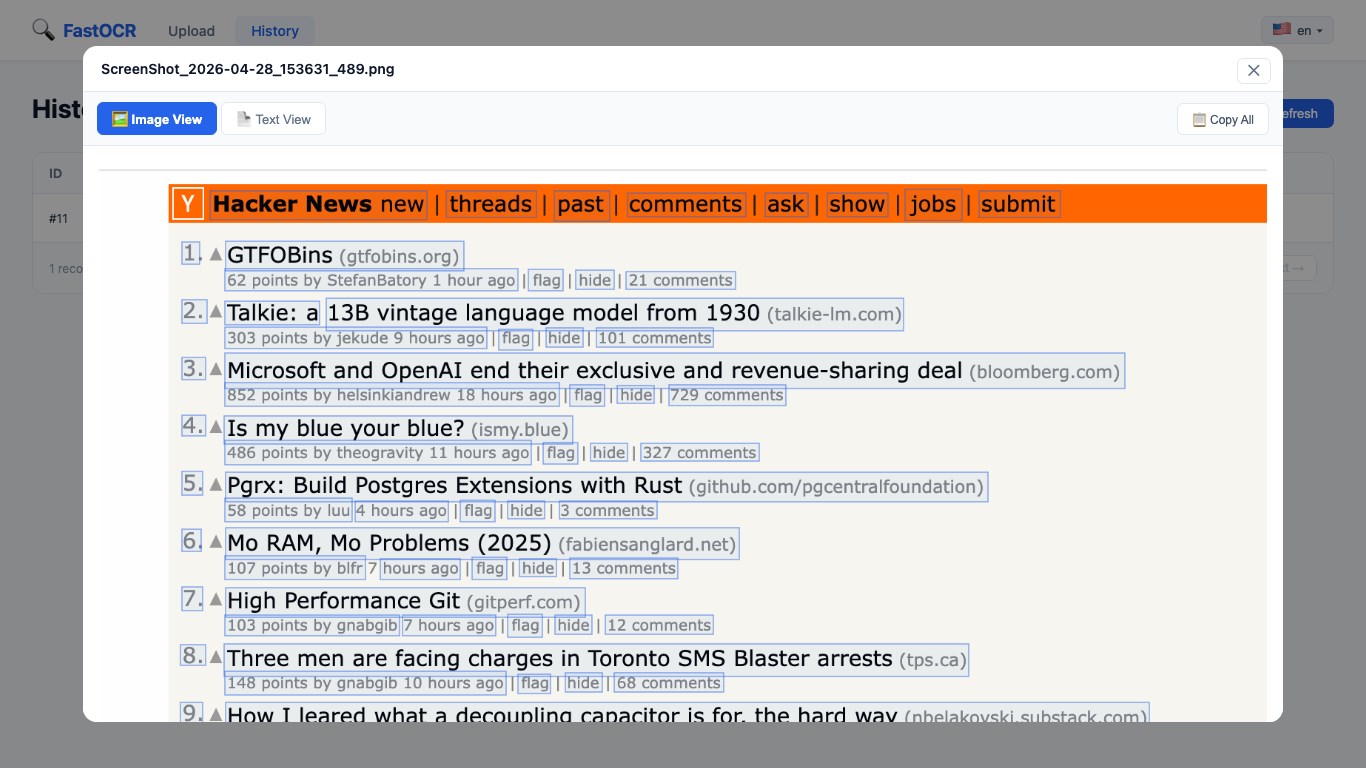Click upvote arrow beside High Performance Git
The height and width of the screenshot is (768, 1366).
tap(215, 600)
